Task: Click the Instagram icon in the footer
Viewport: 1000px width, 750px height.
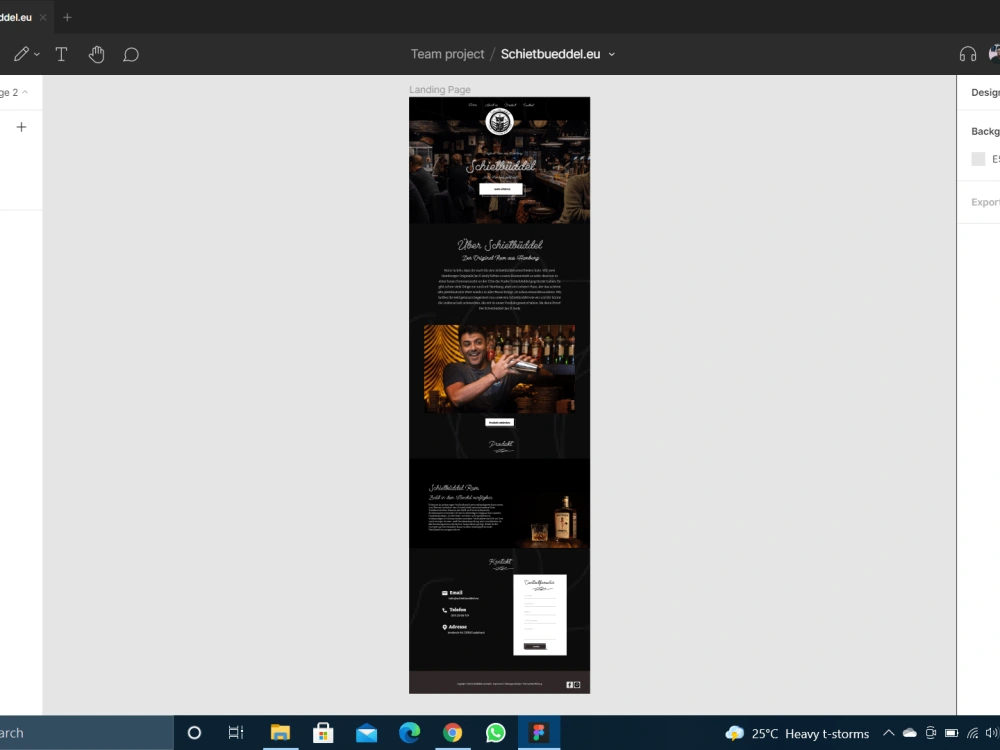Action: 577,684
